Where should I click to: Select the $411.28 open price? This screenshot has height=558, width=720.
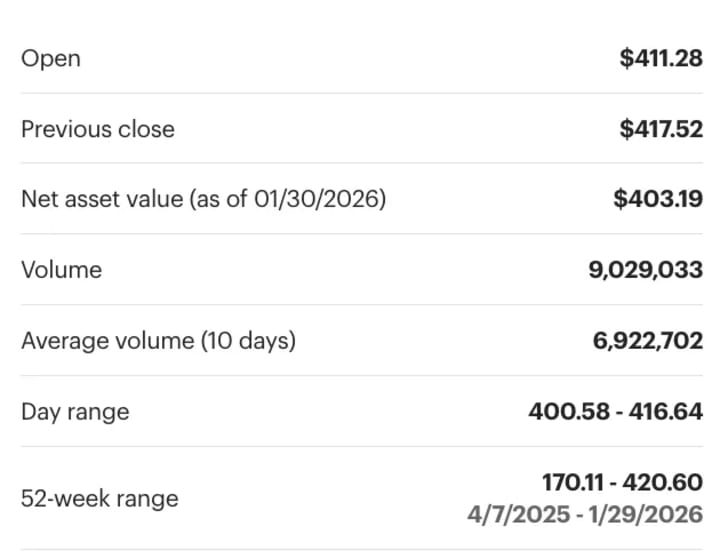tap(661, 58)
